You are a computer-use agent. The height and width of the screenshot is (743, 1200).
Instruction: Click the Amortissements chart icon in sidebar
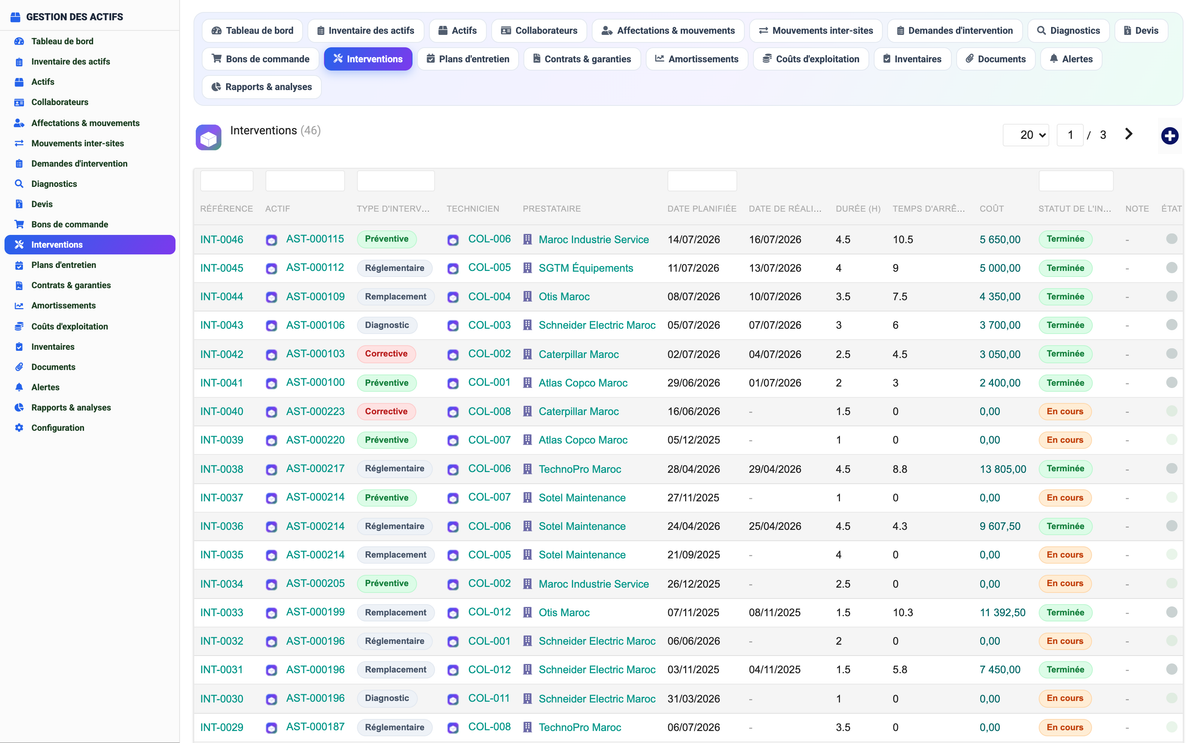tap(19, 306)
